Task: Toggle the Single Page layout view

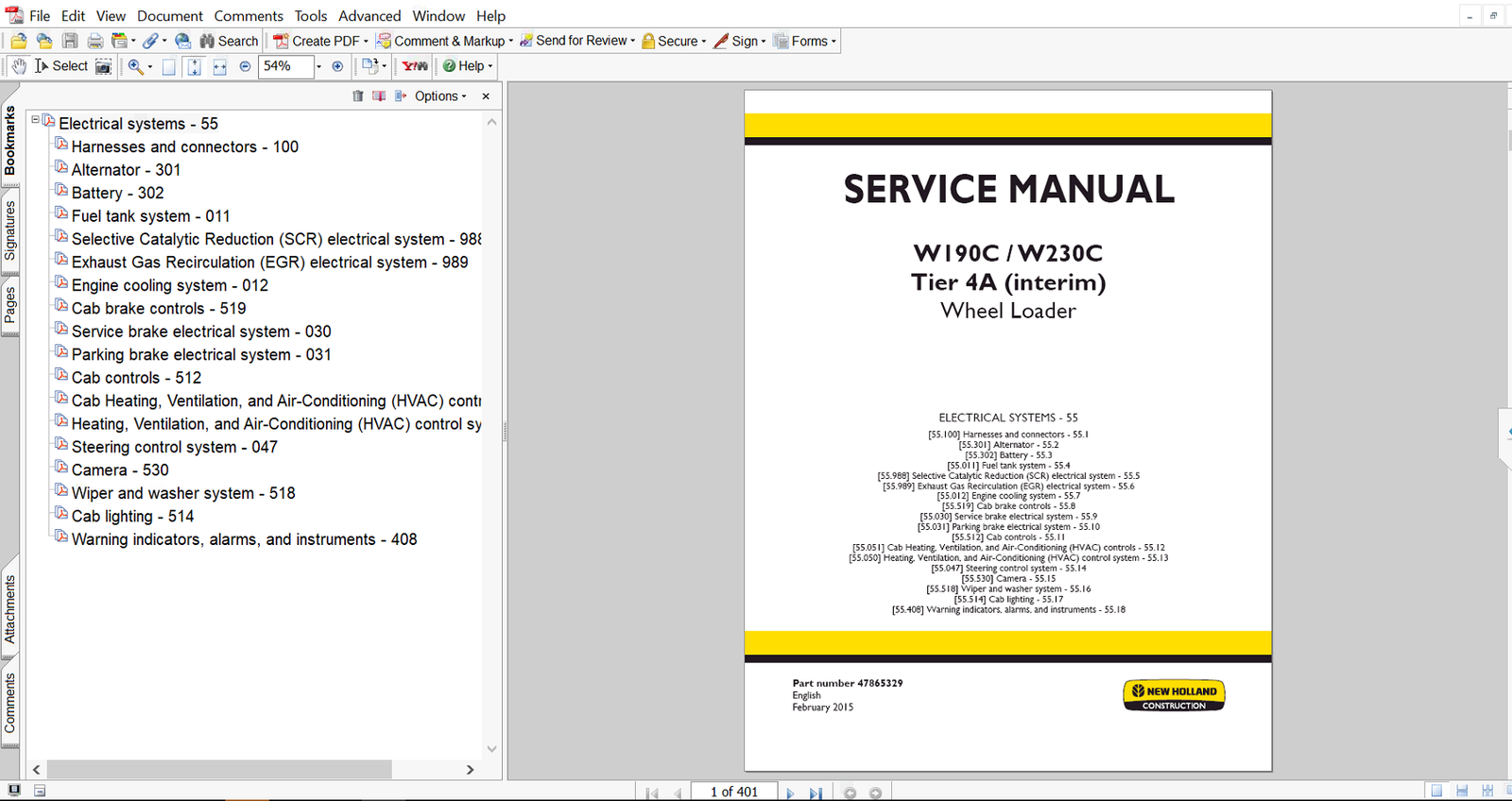Action: (x=1436, y=791)
